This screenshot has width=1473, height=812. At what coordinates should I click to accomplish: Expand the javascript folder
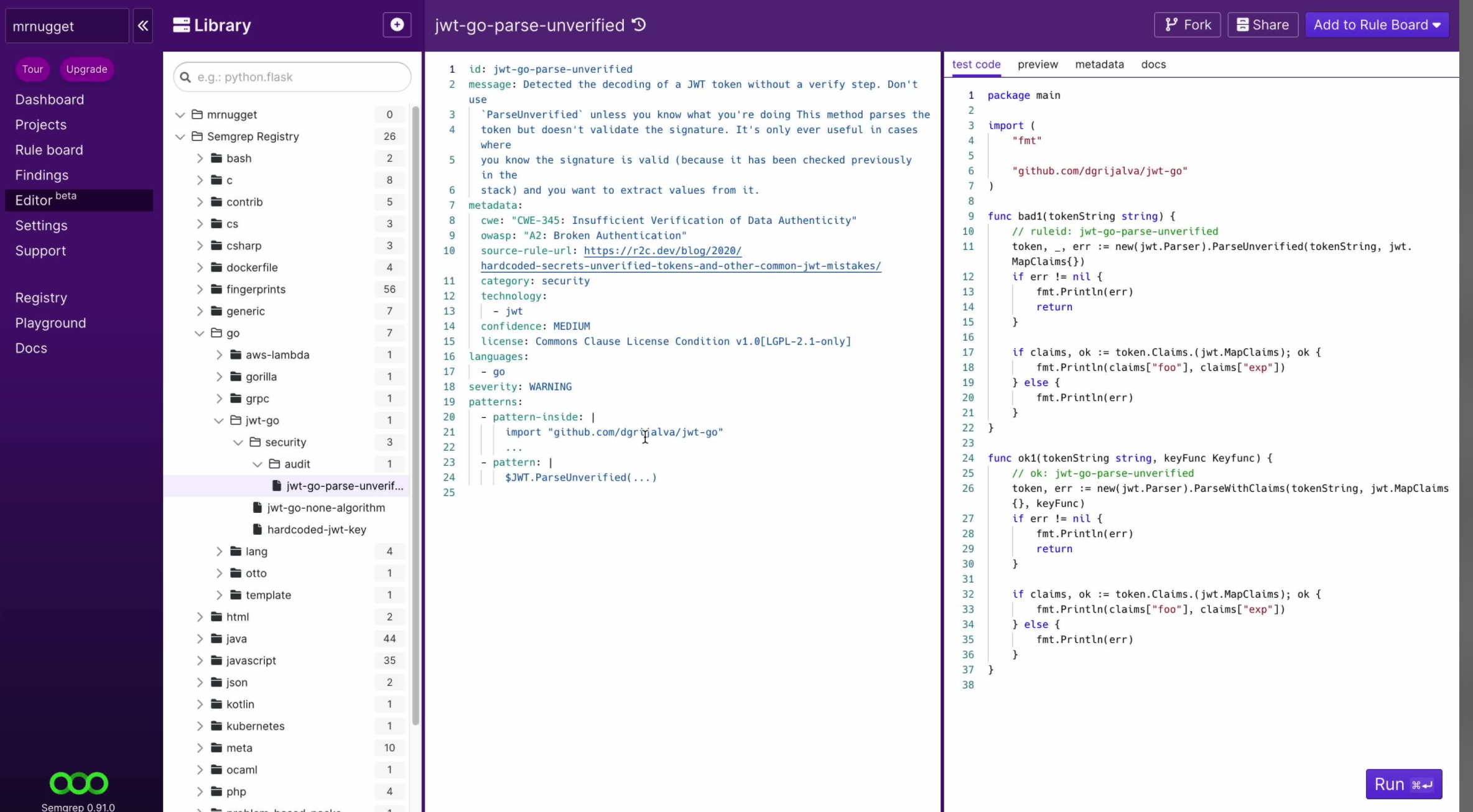[x=200, y=660]
